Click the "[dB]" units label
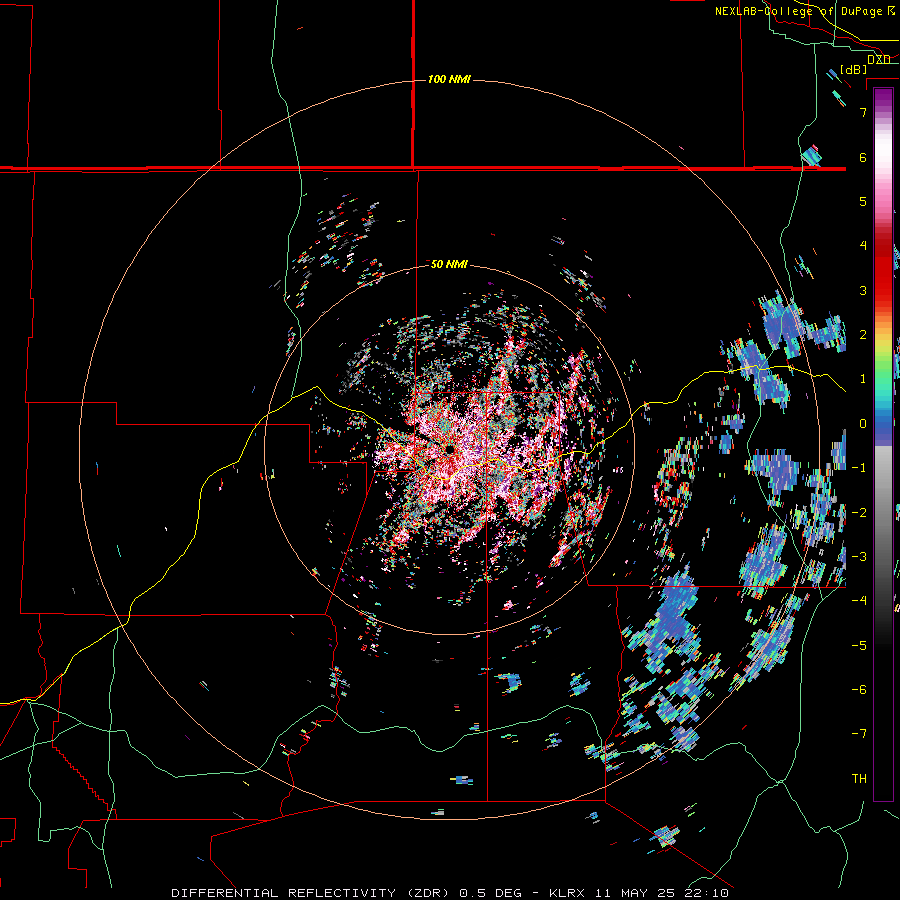The image size is (900, 900). coord(854,69)
